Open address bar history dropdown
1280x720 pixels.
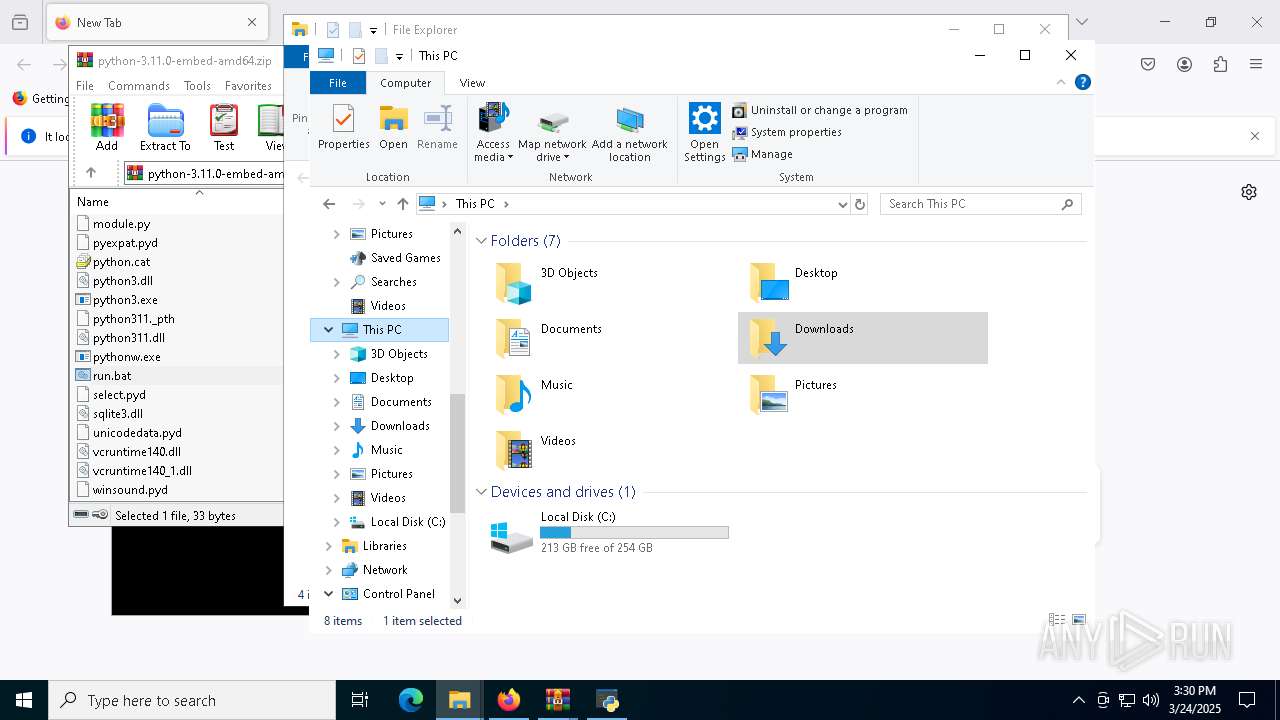pos(842,204)
